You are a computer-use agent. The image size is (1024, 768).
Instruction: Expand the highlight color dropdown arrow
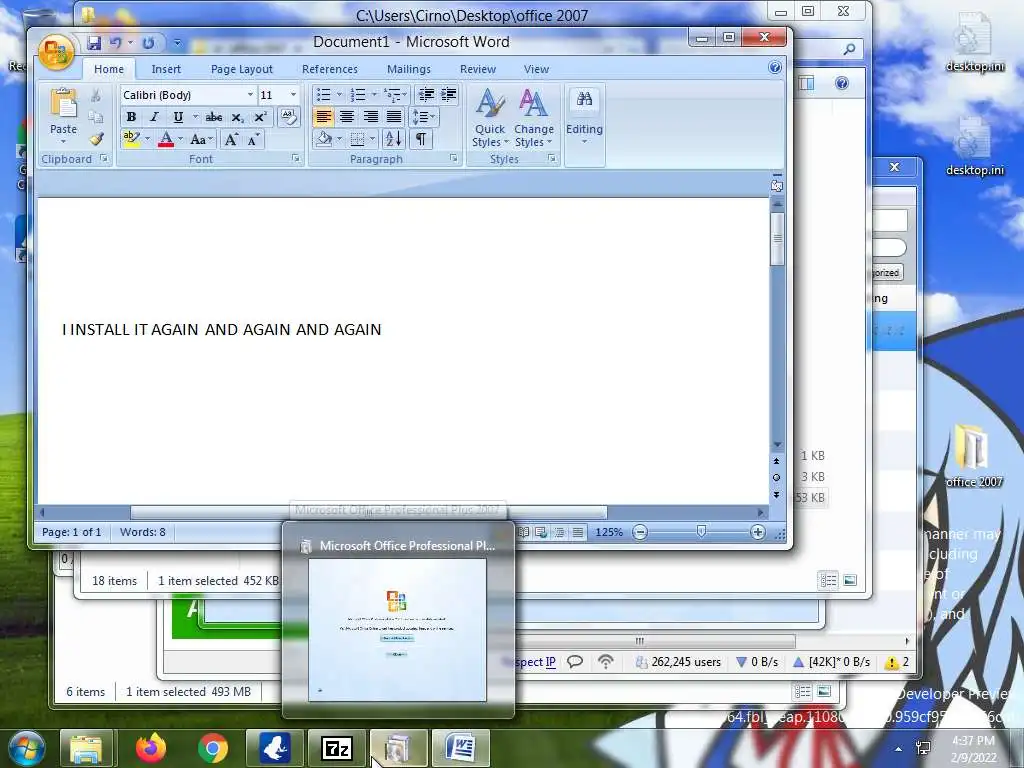(148, 139)
